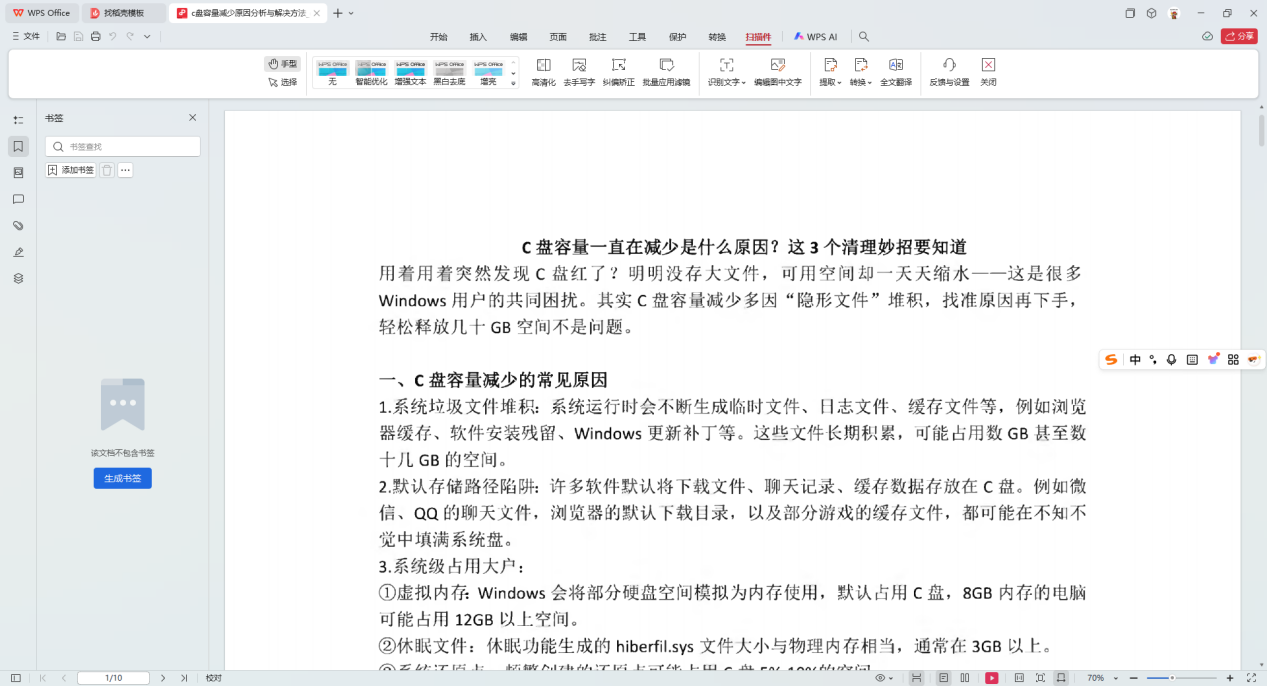Viewport: 1267px width, 686px height.
Task: Switch to the WPS Office home tab
Action: click(x=42, y=13)
